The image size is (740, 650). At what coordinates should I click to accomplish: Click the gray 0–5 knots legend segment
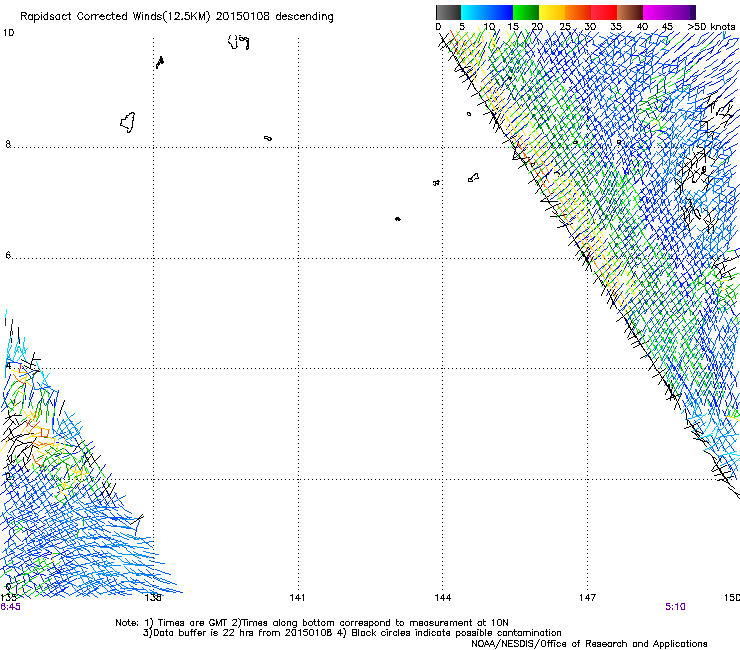pyautogui.click(x=448, y=12)
